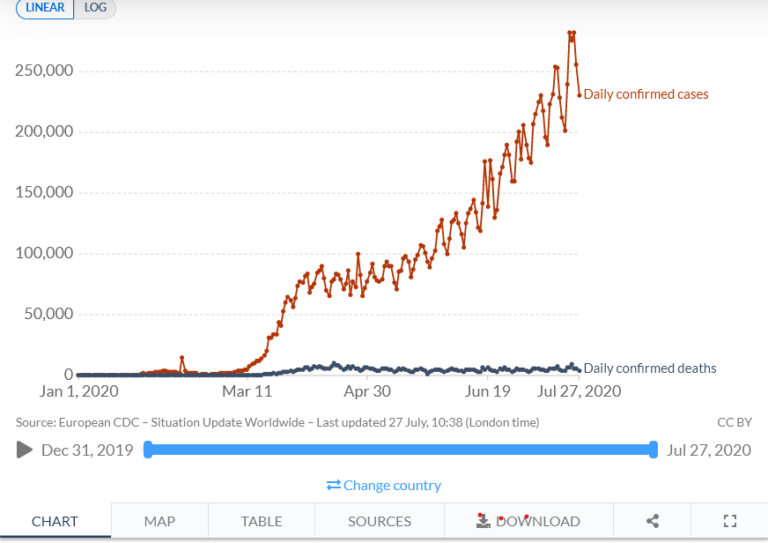Open fullscreen with the expand icon
Image resolution: width=768 pixels, height=543 pixels.
click(x=730, y=521)
